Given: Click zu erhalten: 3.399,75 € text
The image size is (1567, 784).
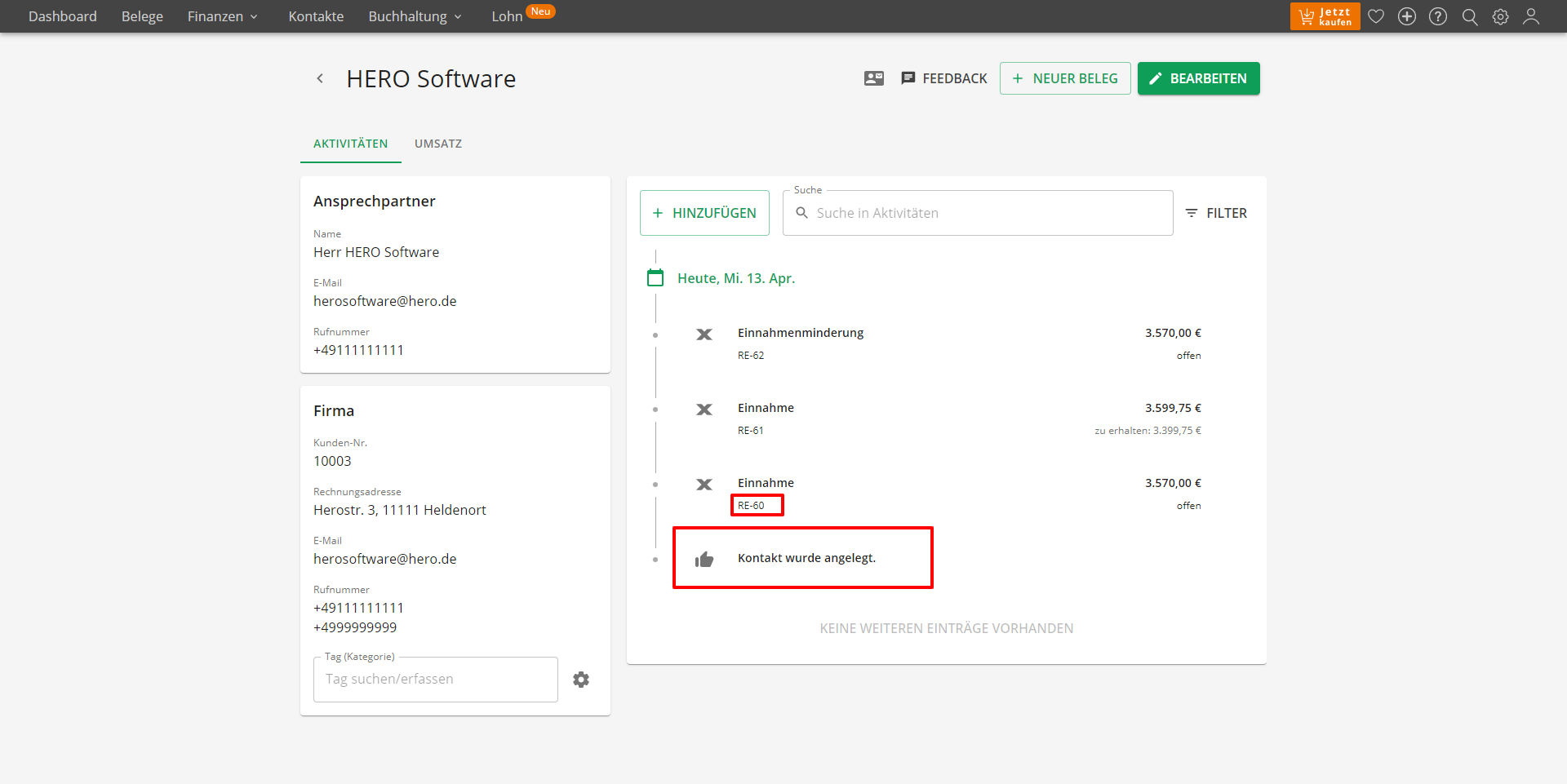Looking at the screenshot, I should [x=1148, y=431].
